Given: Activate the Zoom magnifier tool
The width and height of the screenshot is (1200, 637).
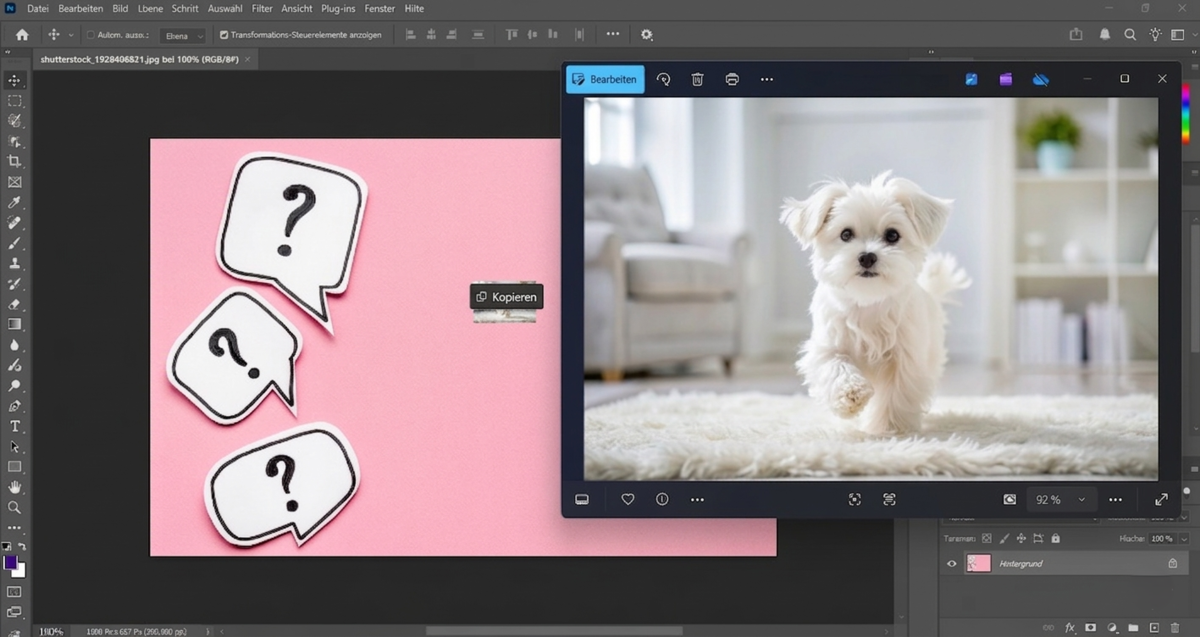Looking at the screenshot, I should pyautogui.click(x=14, y=507).
